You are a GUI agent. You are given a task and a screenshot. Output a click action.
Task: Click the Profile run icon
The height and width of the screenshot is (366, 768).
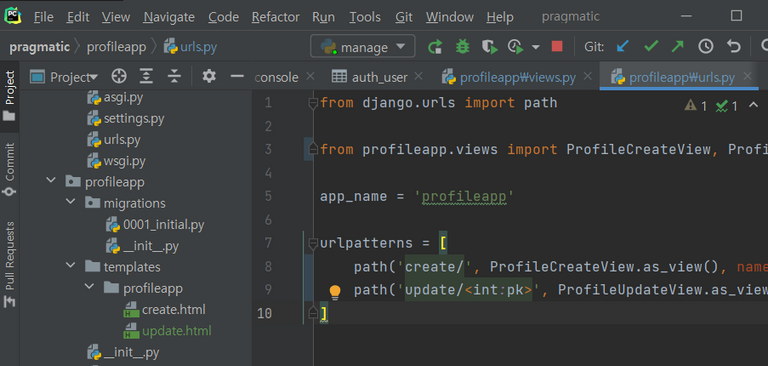516,47
